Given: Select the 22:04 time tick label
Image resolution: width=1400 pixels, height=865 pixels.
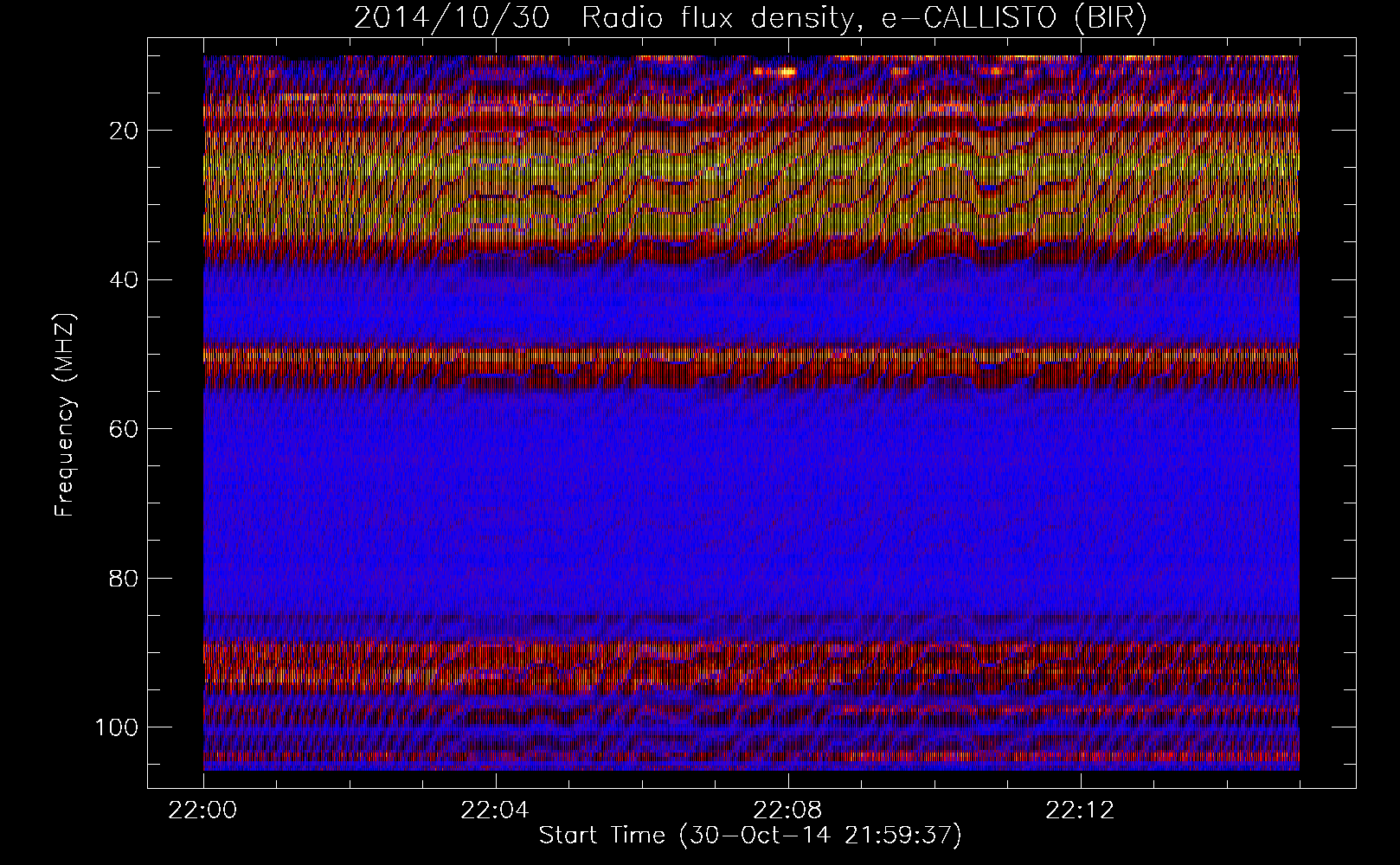Looking at the screenshot, I should 496,811.
